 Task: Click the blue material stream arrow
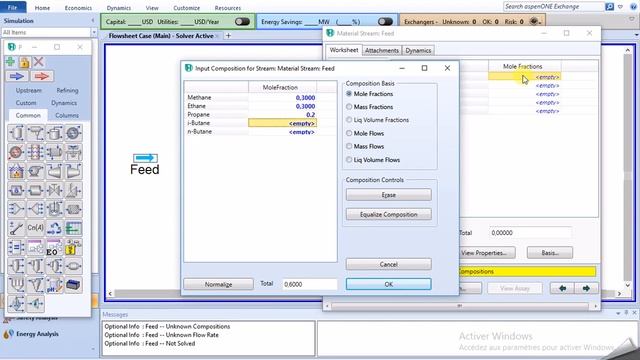[x=17, y=76]
